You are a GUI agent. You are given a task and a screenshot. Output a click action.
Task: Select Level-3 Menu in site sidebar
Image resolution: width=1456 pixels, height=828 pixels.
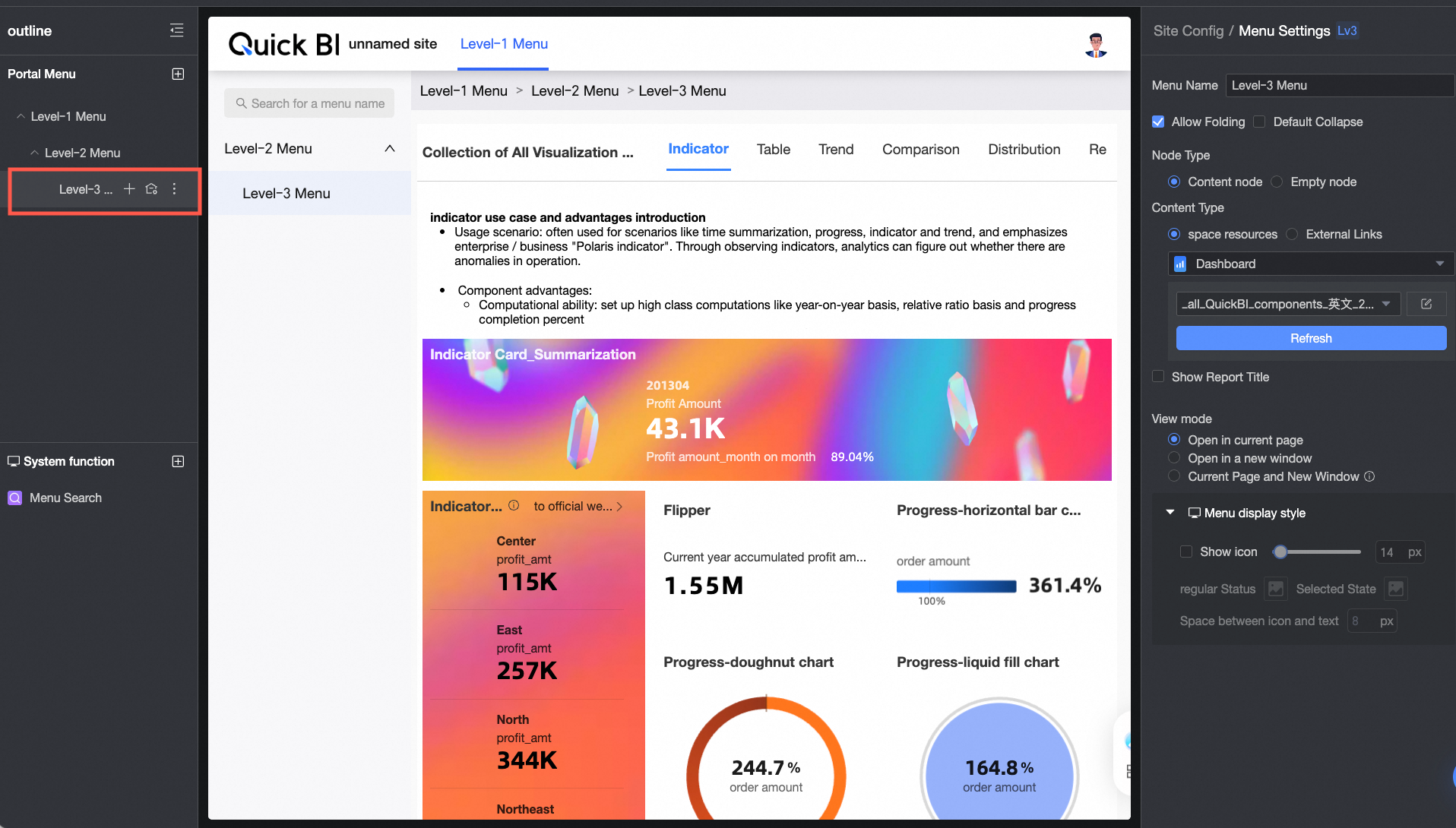click(x=310, y=193)
